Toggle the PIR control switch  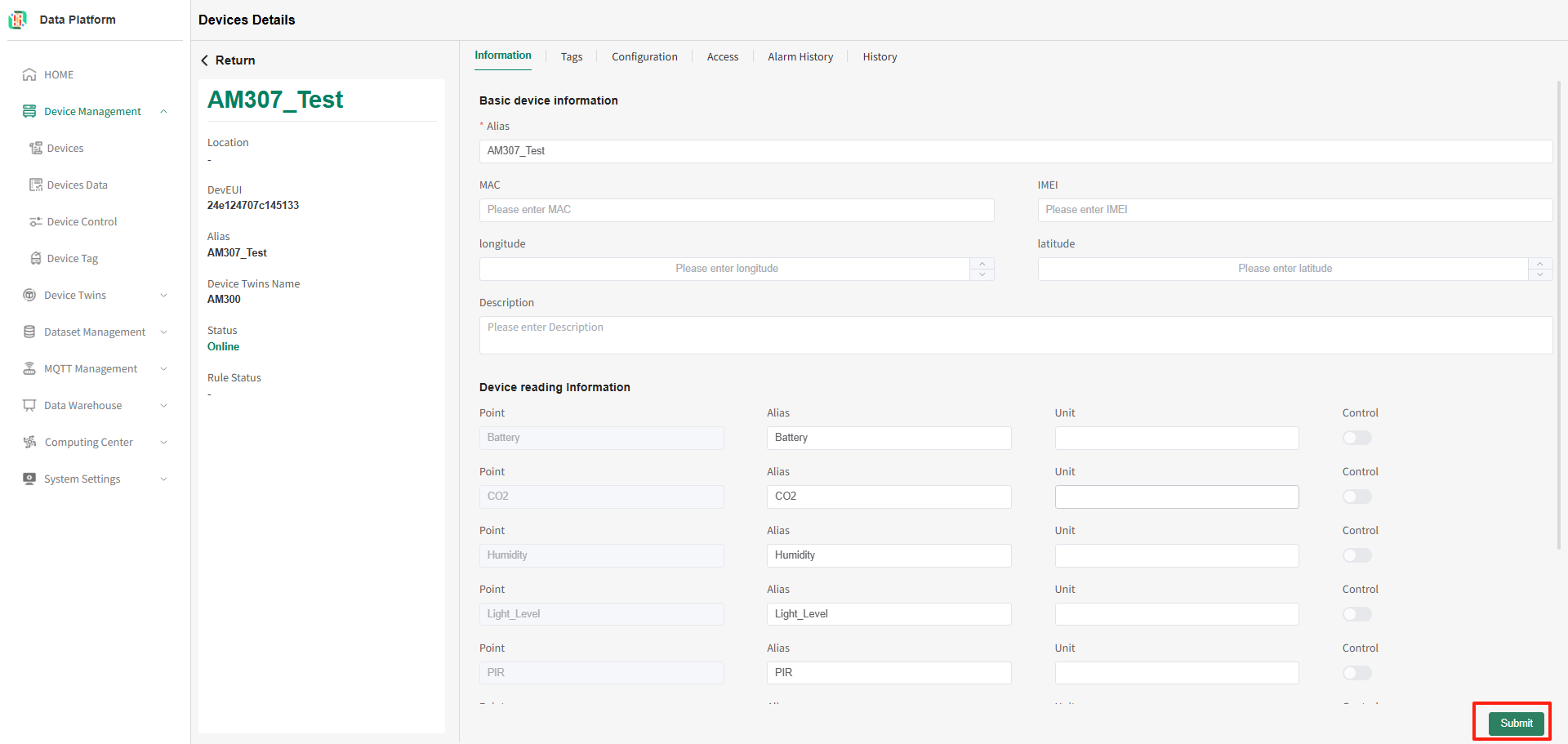click(1356, 673)
